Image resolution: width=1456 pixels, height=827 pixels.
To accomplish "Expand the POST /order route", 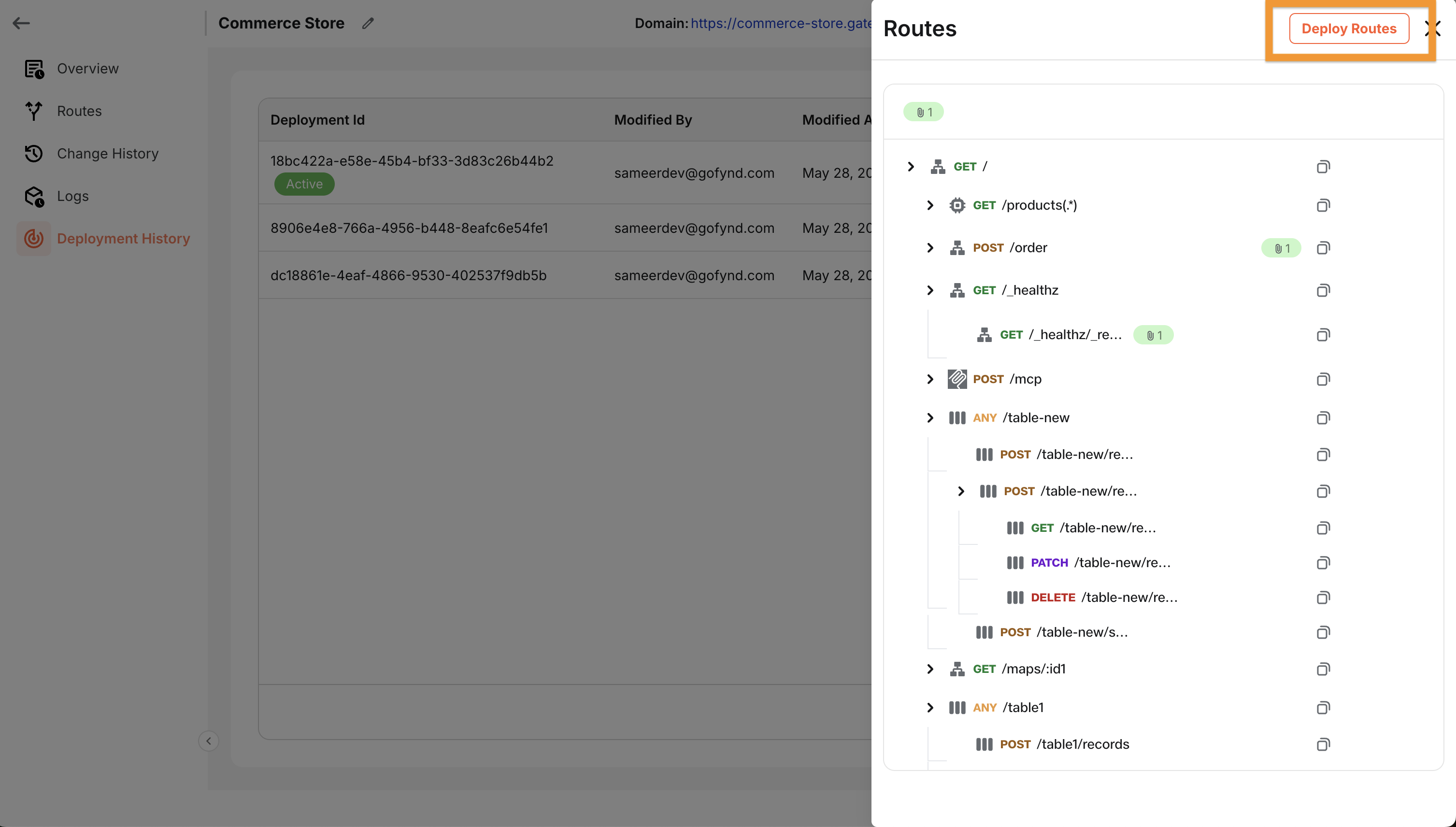I will pos(930,248).
